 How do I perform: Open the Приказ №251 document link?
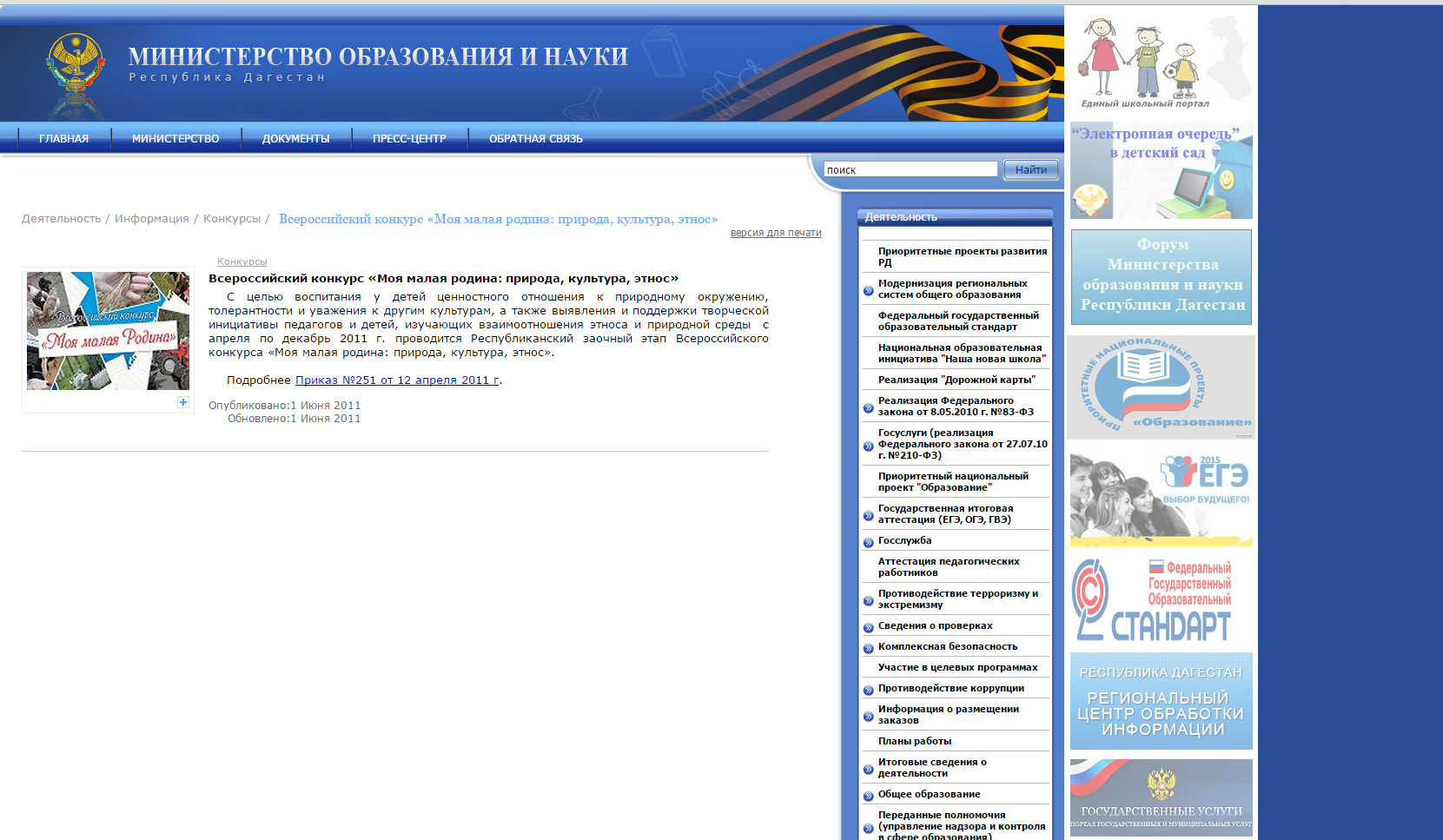(397, 380)
